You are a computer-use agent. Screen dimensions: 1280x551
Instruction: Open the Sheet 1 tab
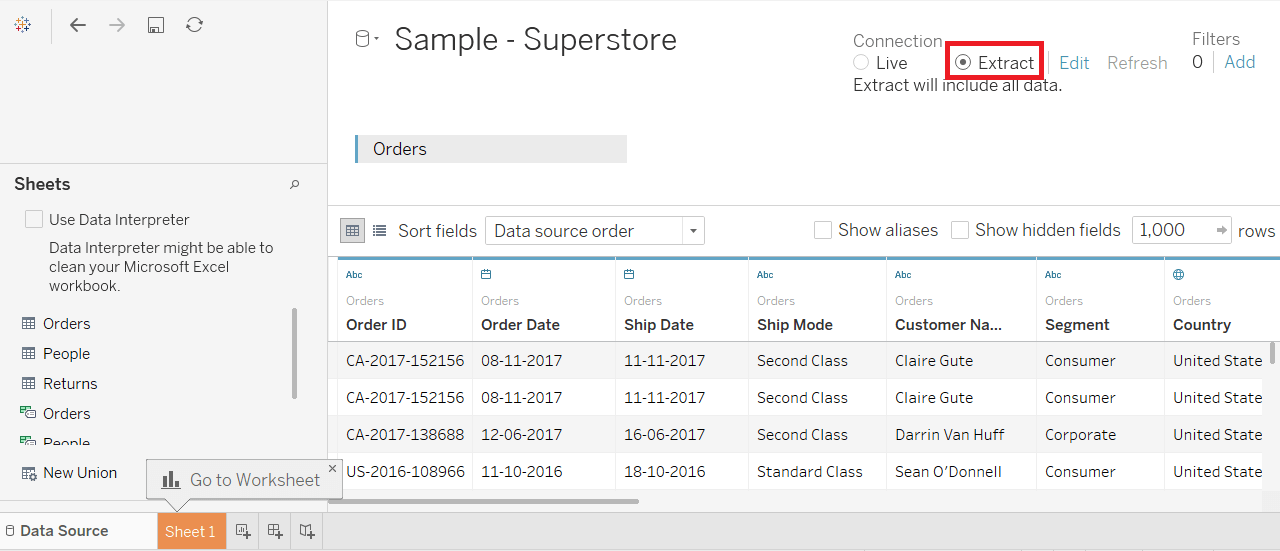coord(191,531)
